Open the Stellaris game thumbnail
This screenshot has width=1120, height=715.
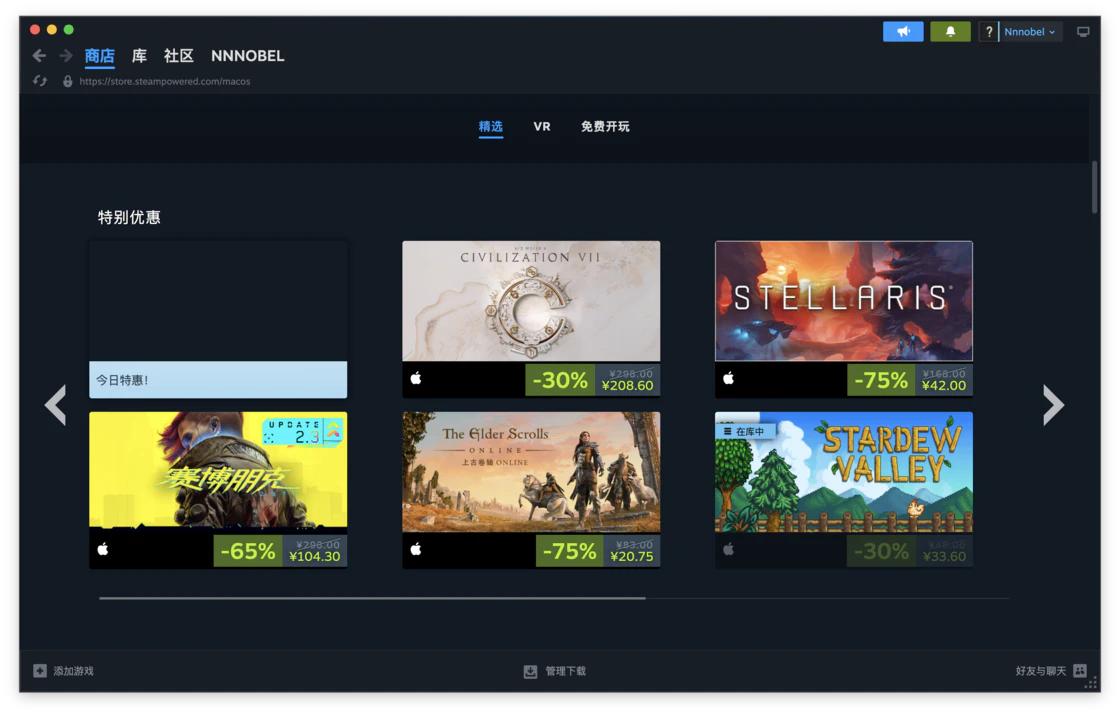(x=843, y=301)
